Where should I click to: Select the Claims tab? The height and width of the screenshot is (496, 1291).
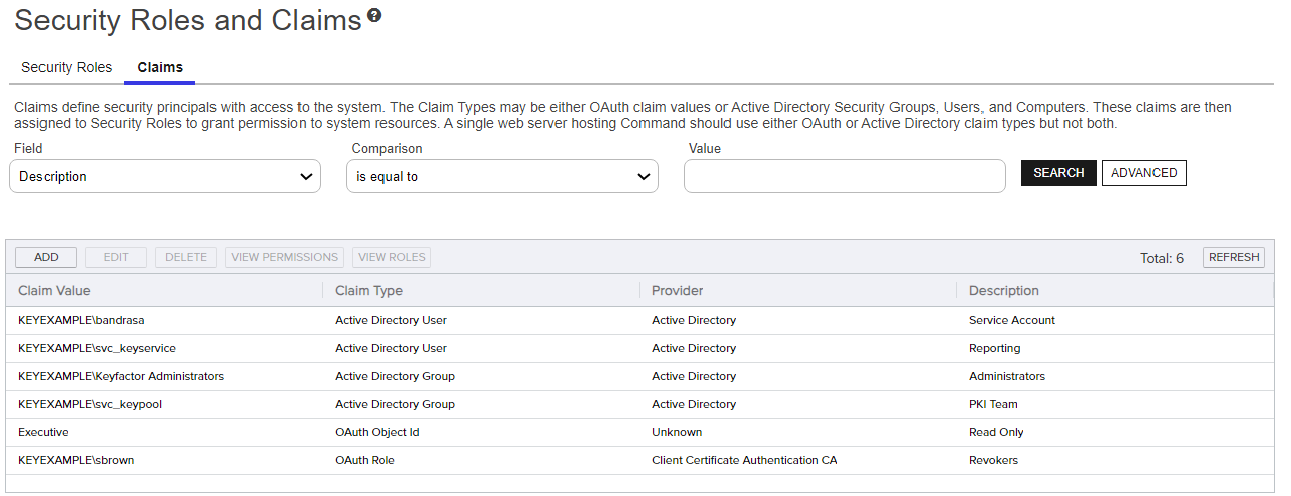(160, 67)
